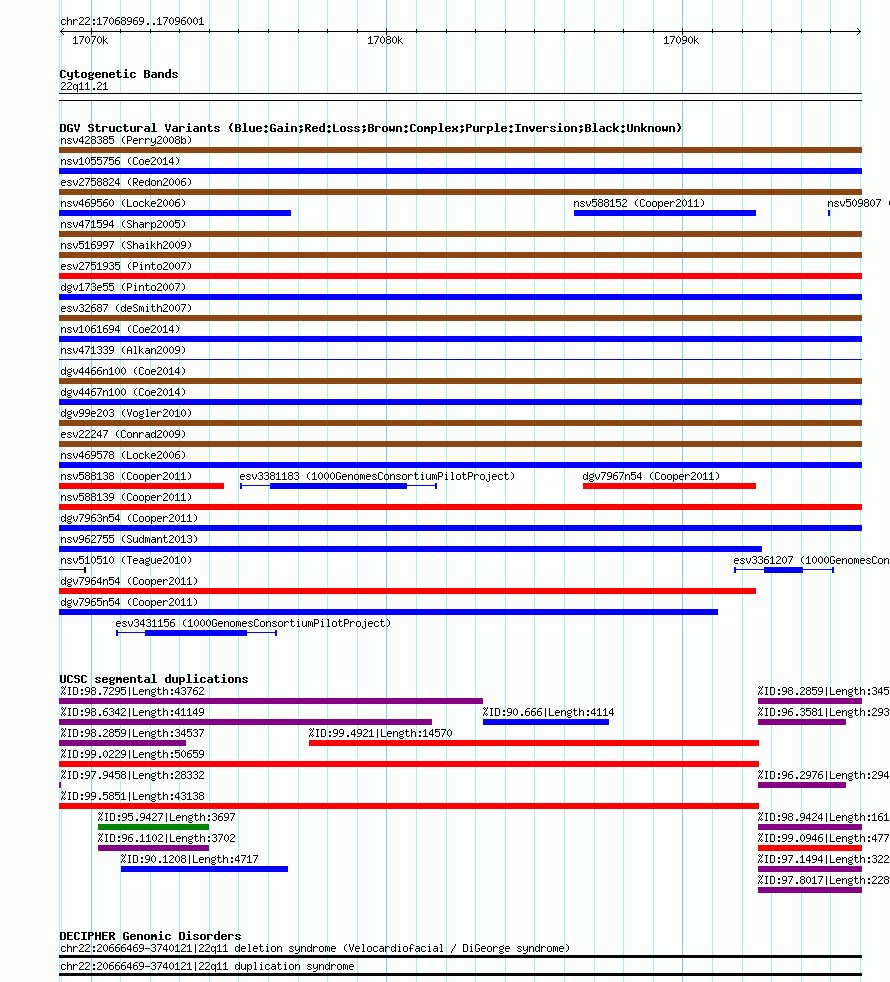Click the 17090k ruler tick label
This screenshot has width=890, height=982.
click(681, 40)
